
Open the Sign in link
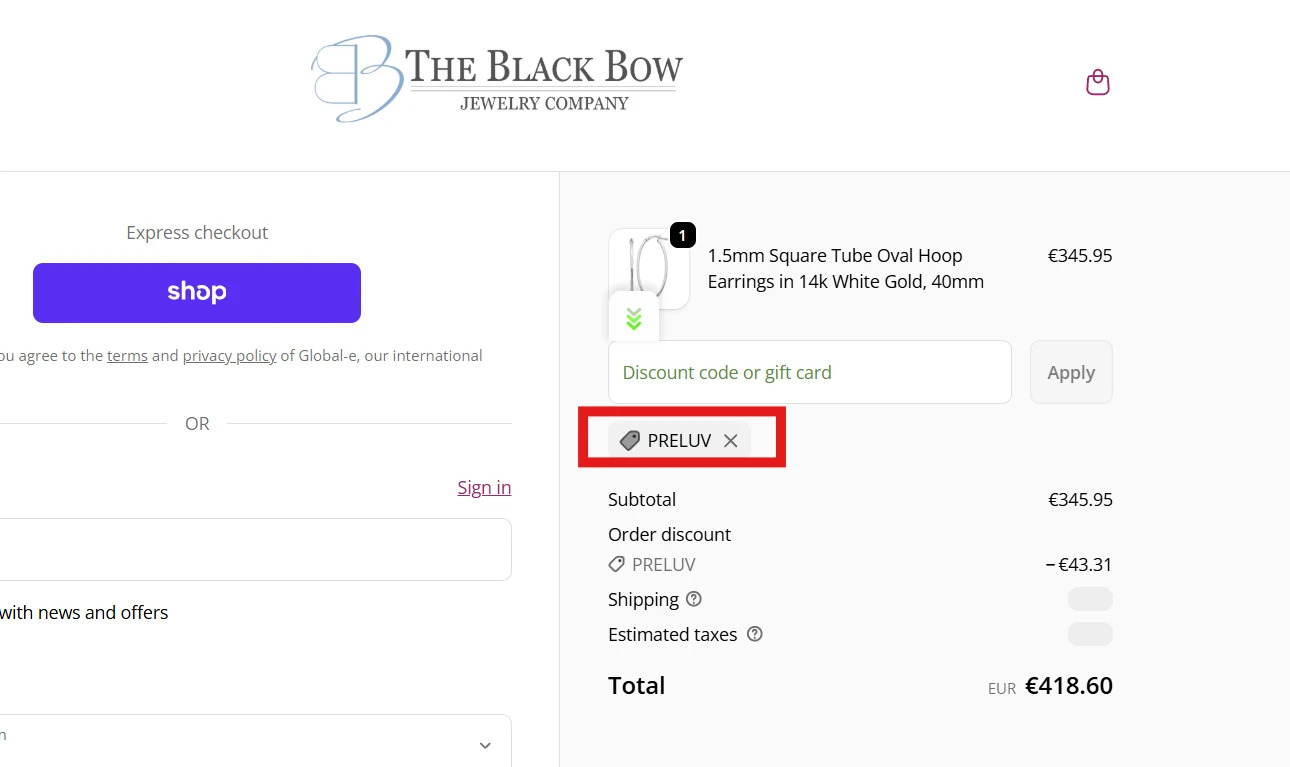click(x=484, y=487)
